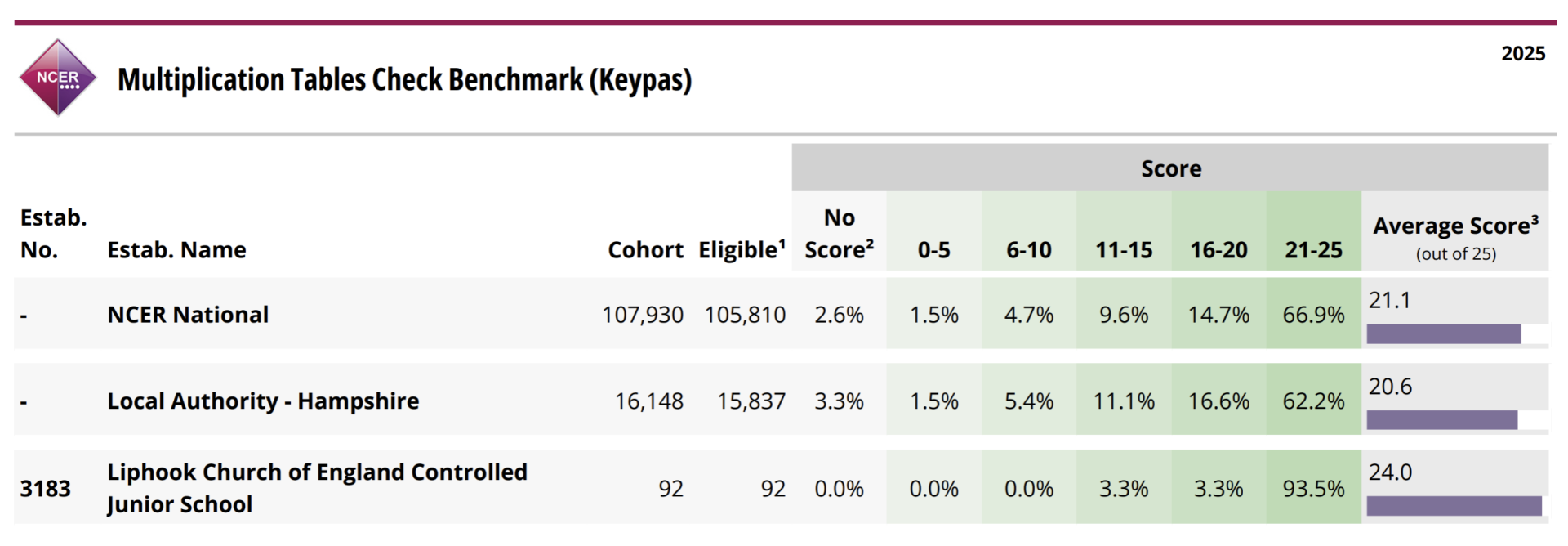
Task: Click the Eligible column header
Action: [742, 250]
